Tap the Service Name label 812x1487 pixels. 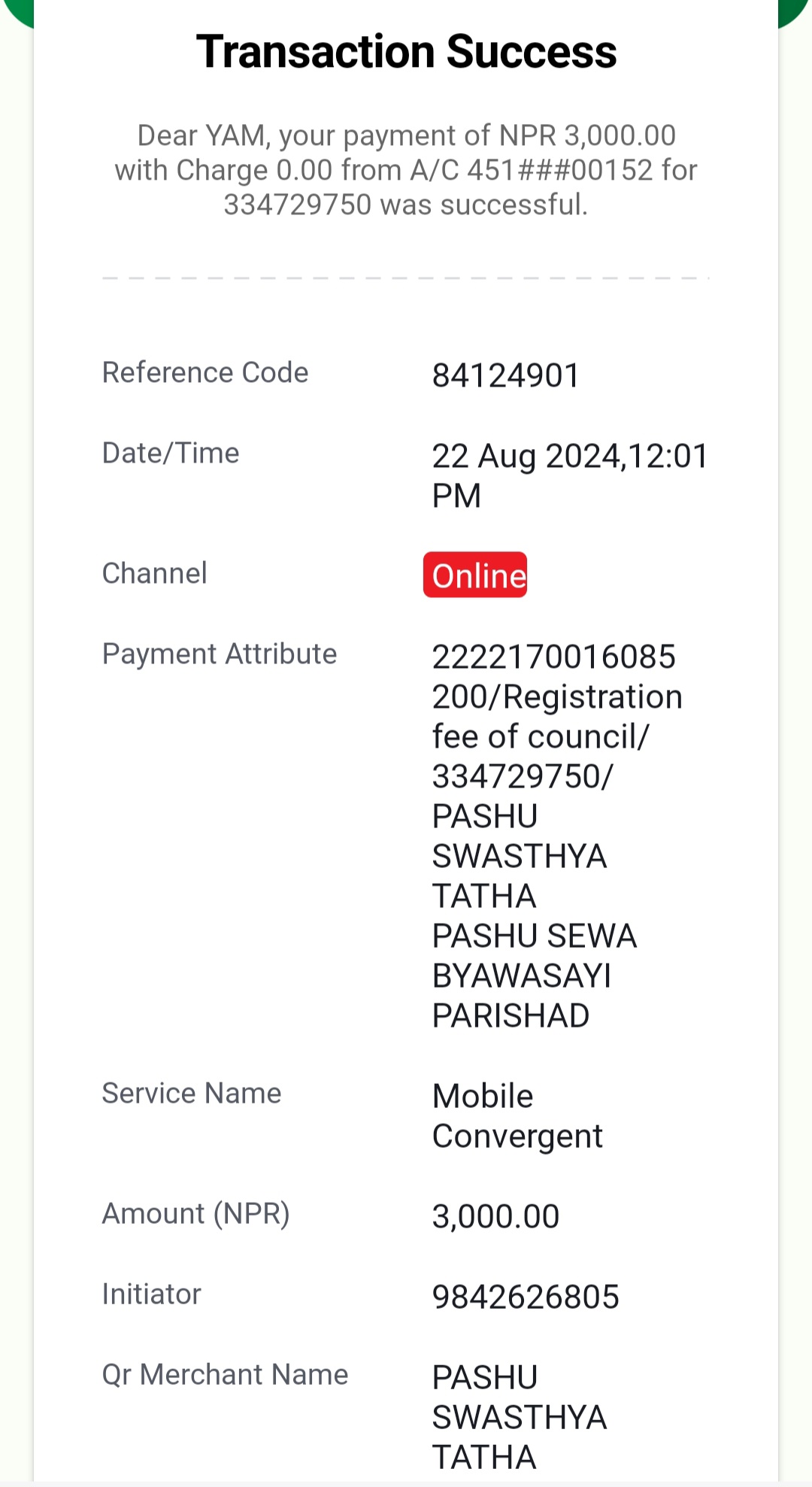pos(192,1093)
